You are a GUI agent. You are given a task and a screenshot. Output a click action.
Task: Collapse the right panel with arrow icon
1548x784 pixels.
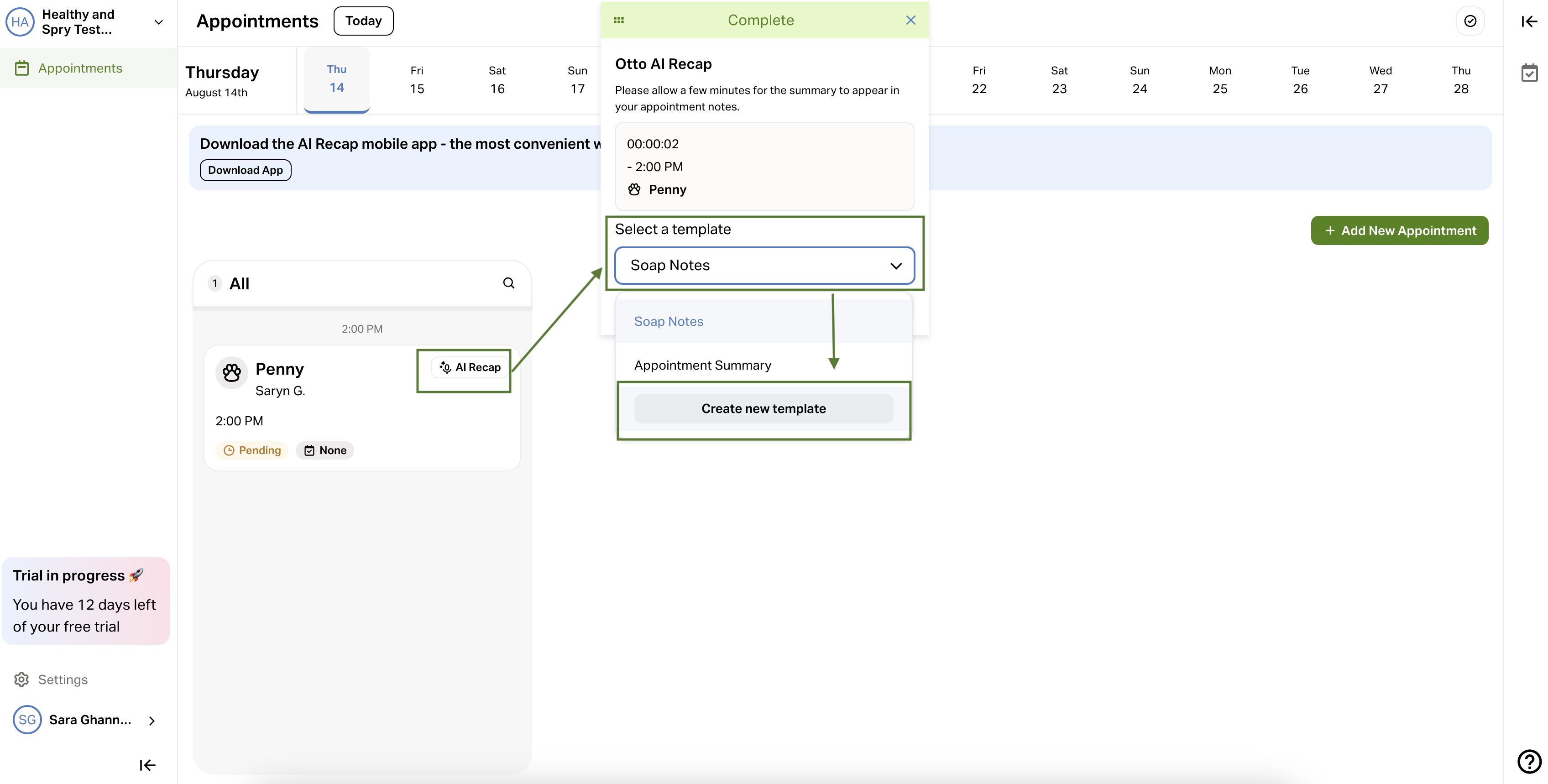point(1529,21)
